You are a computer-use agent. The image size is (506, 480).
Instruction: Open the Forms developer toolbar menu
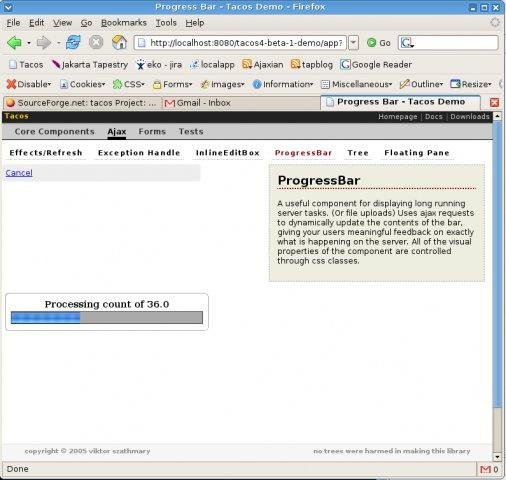pos(172,84)
